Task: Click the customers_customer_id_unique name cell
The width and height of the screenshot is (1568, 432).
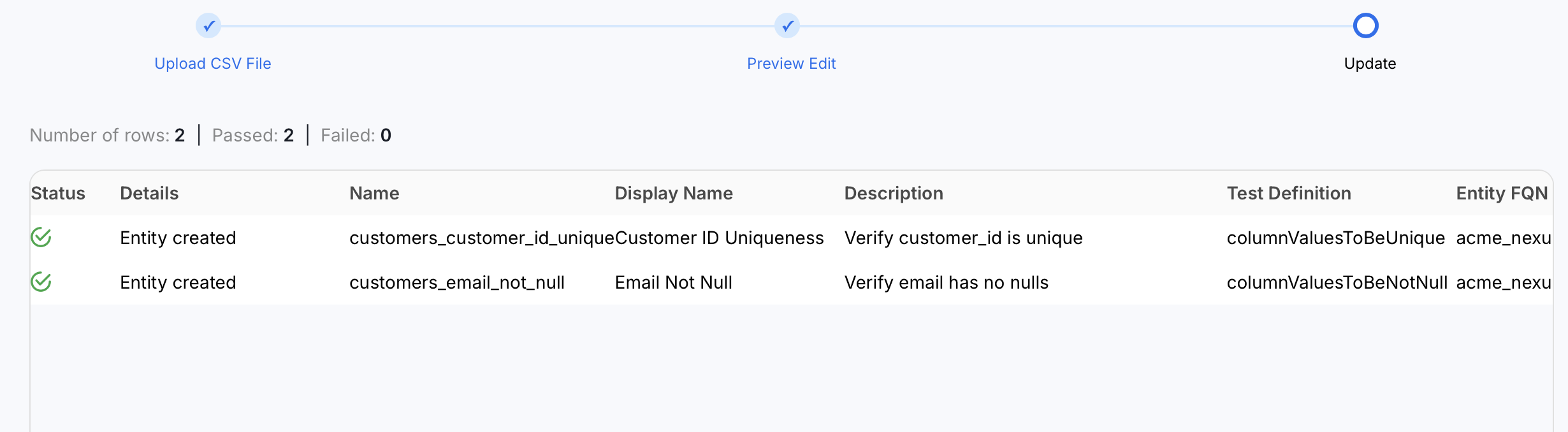Action: 482,238
